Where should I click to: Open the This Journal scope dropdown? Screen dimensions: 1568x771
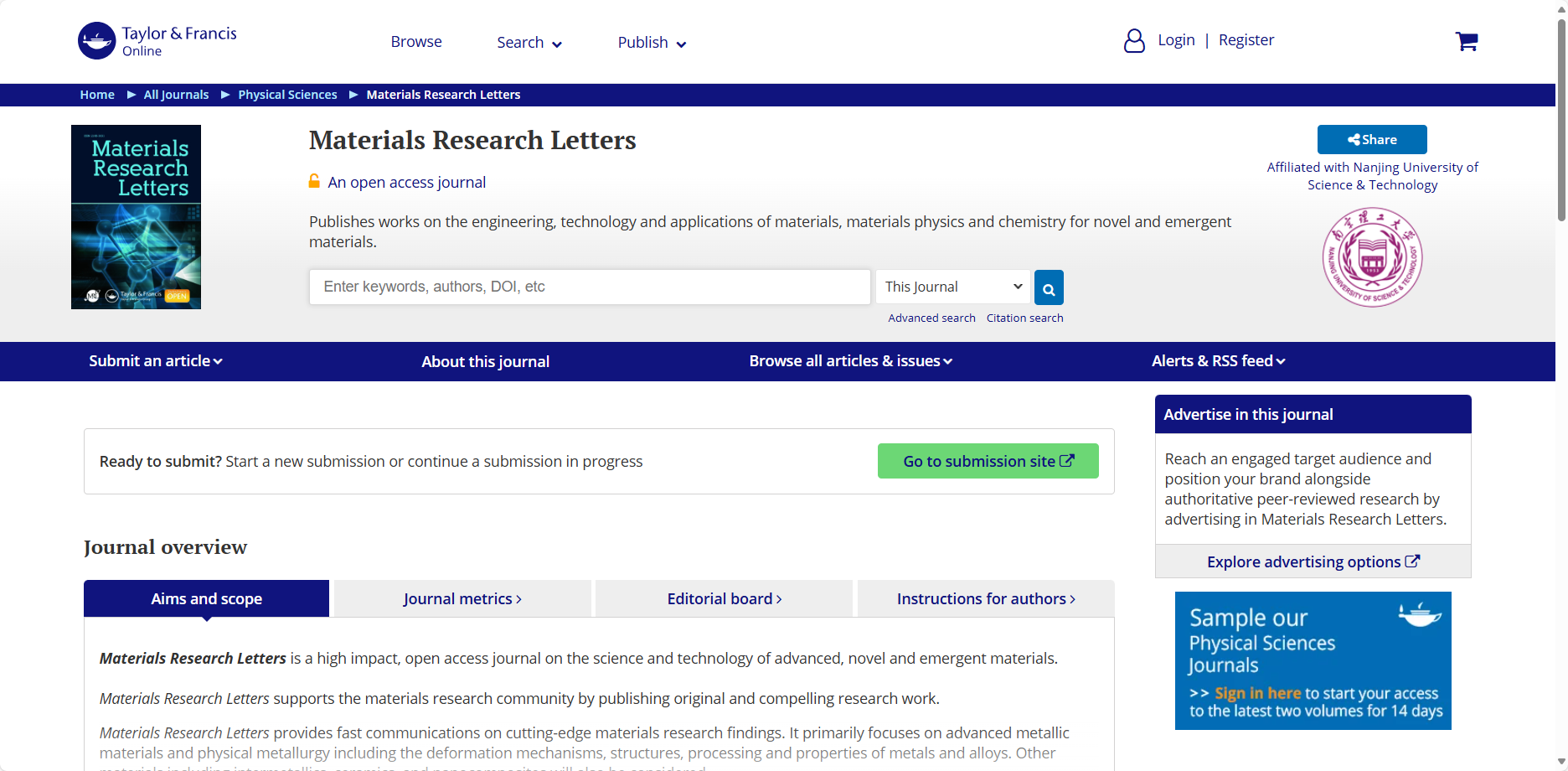pyautogui.click(x=952, y=287)
